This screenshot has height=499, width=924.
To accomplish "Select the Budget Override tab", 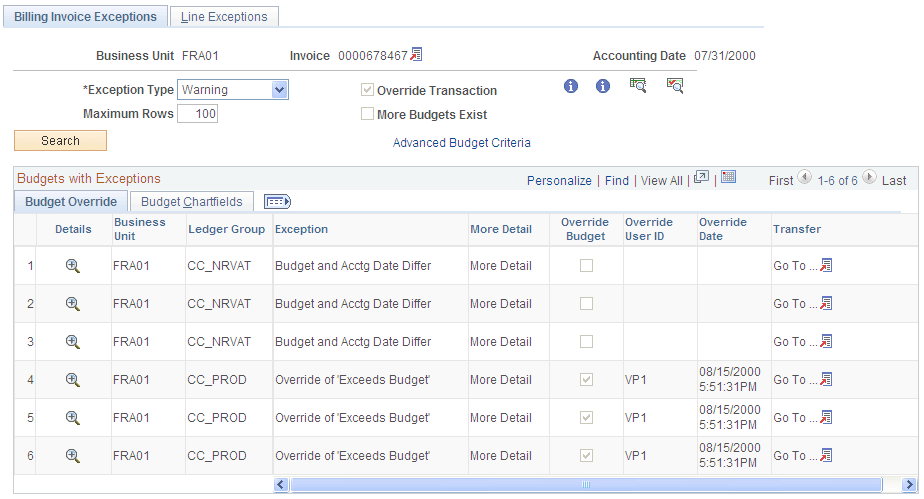I will [x=71, y=201].
